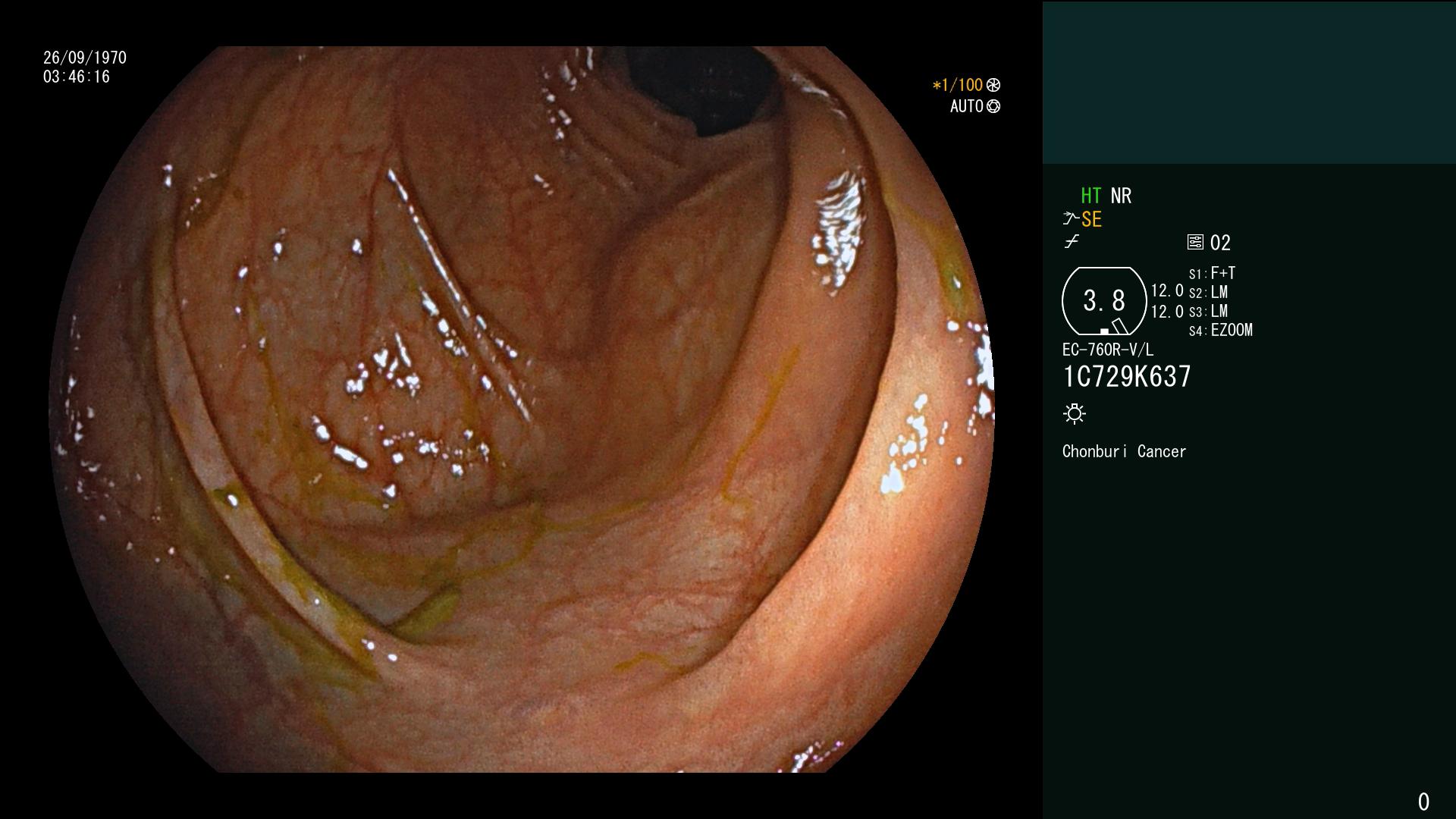Click the AUTO exposure label
The width and height of the screenshot is (1456, 819).
[967, 106]
